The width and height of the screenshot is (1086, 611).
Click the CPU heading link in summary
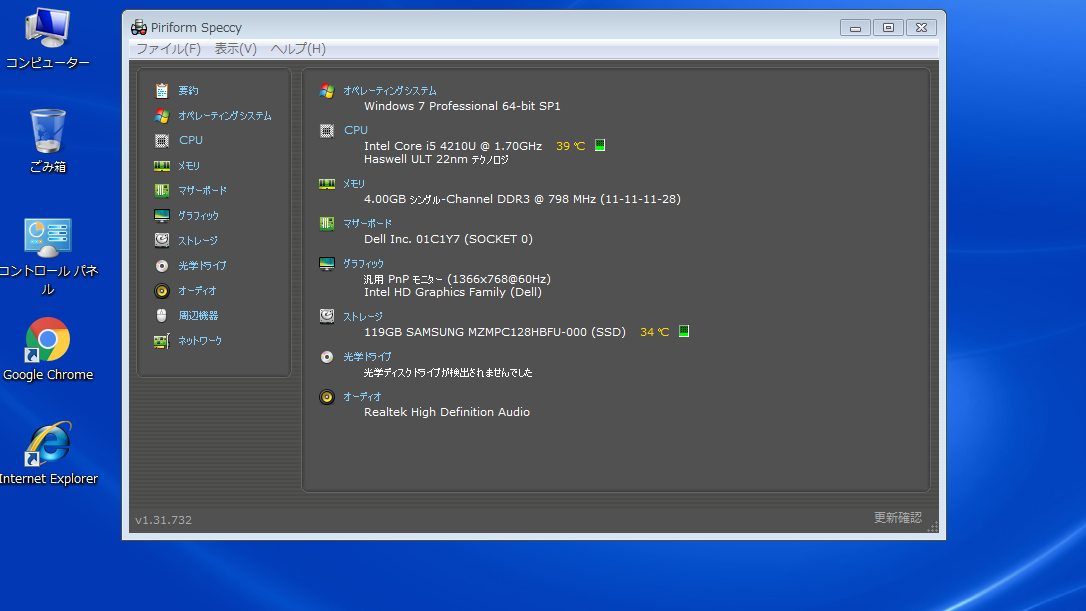[x=356, y=130]
